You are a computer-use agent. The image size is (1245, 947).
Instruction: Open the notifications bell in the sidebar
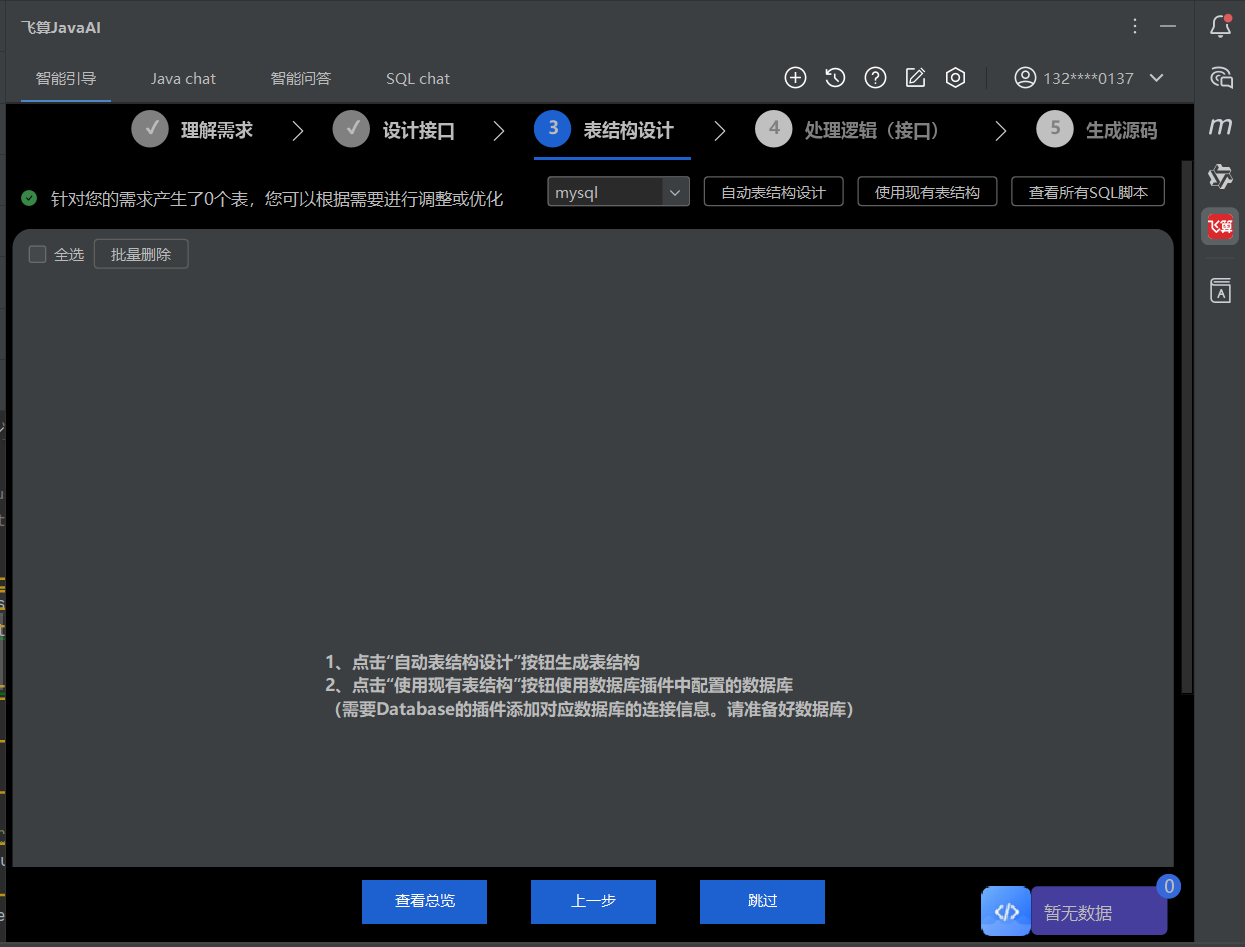coord(1220,27)
